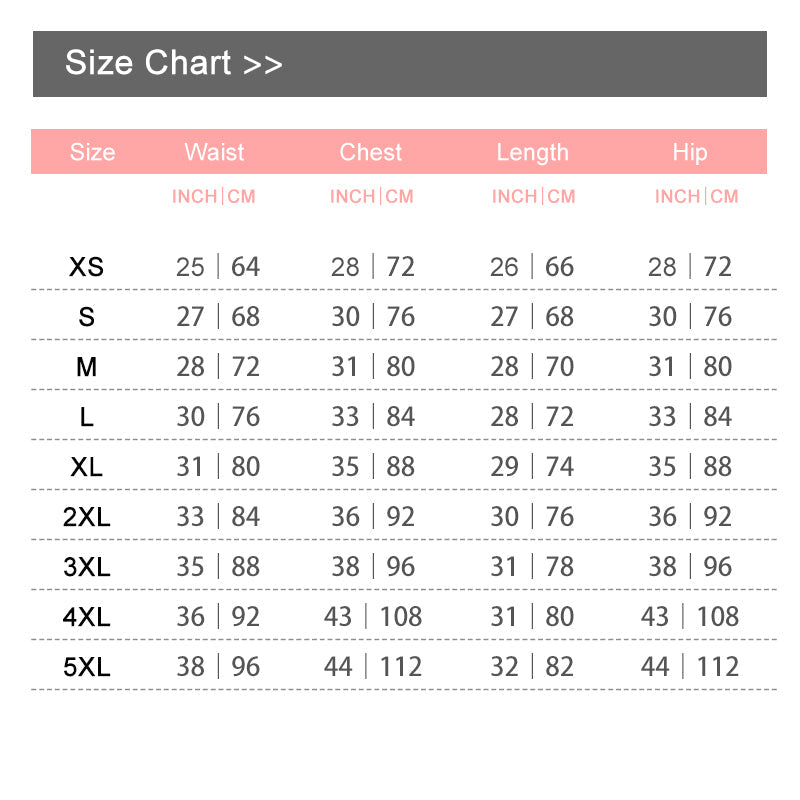Select the S size row label
Screen dimensions: 800x800
click(87, 317)
